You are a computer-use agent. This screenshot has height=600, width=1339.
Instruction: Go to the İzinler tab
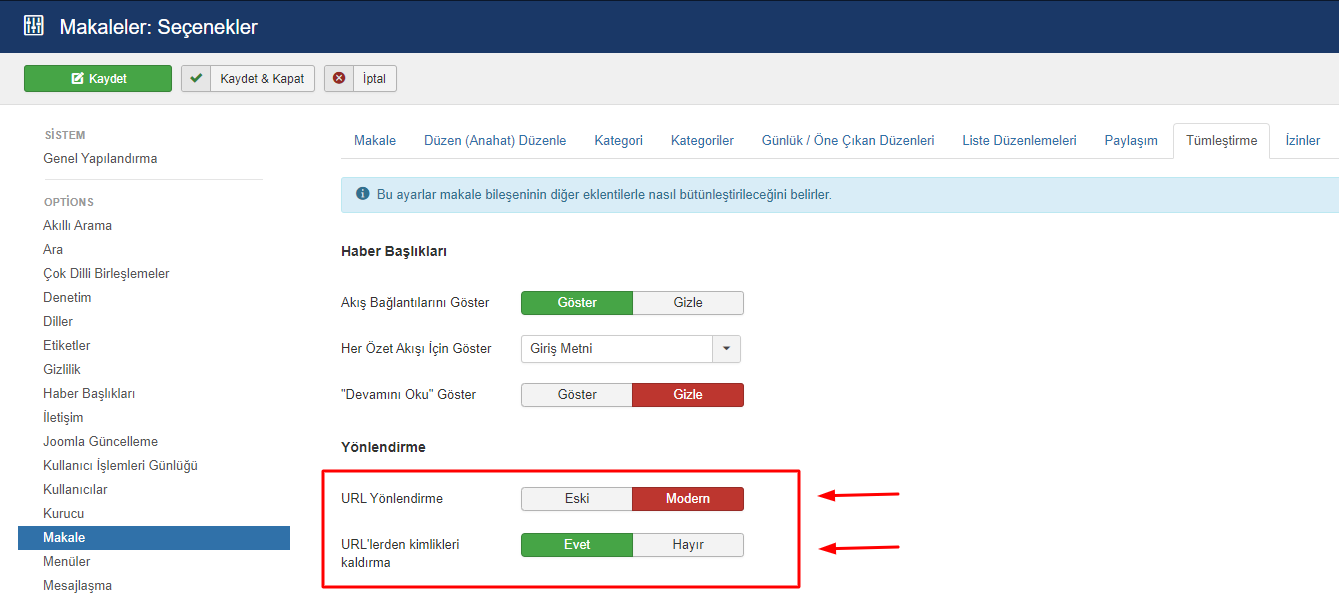[x=1302, y=141]
